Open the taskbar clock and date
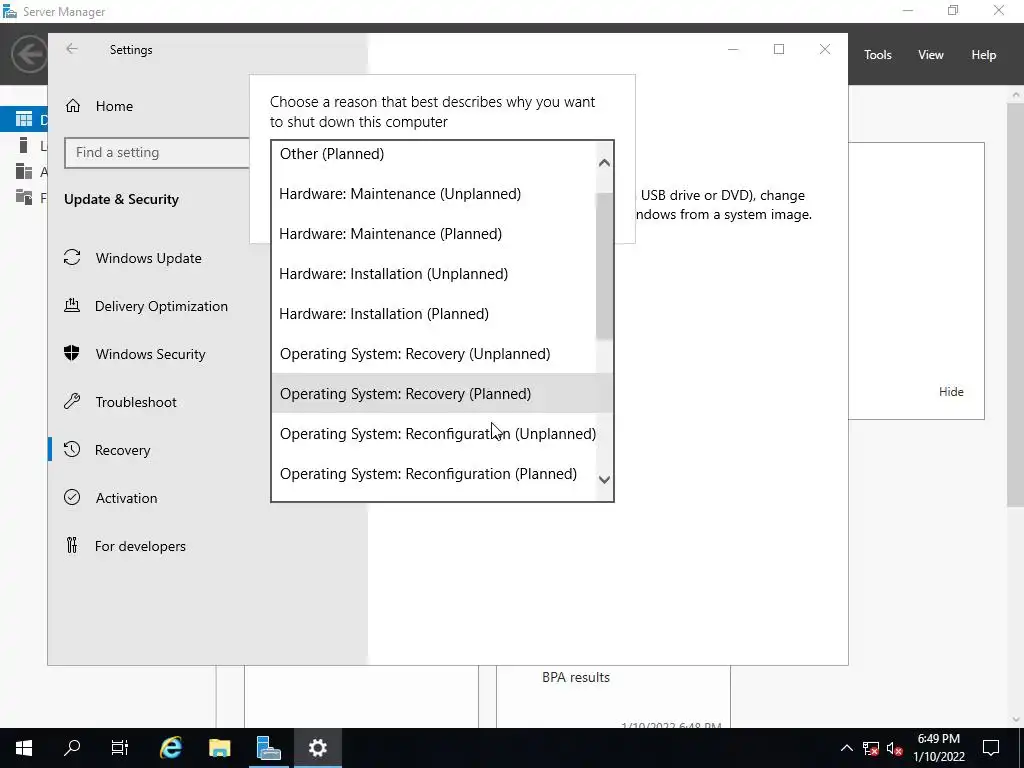This screenshot has width=1024, height=768. (x=938, y=748)
